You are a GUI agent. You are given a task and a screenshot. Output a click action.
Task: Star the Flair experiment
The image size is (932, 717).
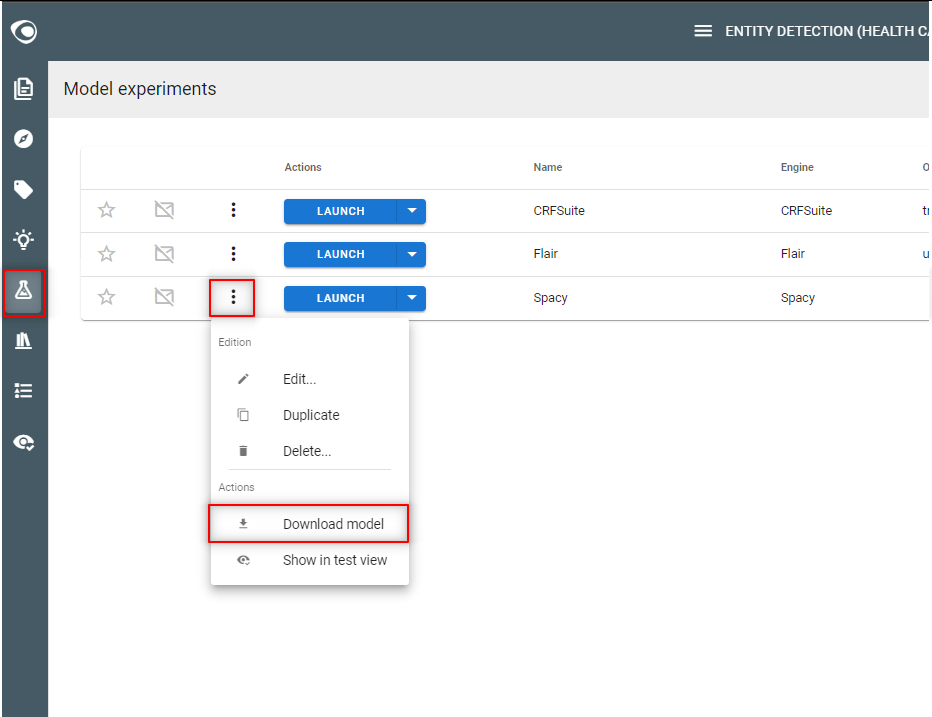click(x=106, y=254)
